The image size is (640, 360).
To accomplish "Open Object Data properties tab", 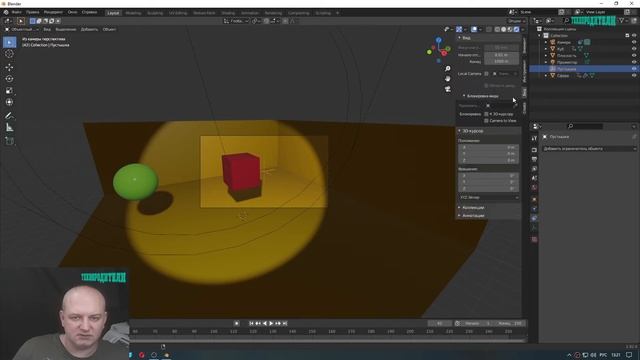I will (534, 228).
